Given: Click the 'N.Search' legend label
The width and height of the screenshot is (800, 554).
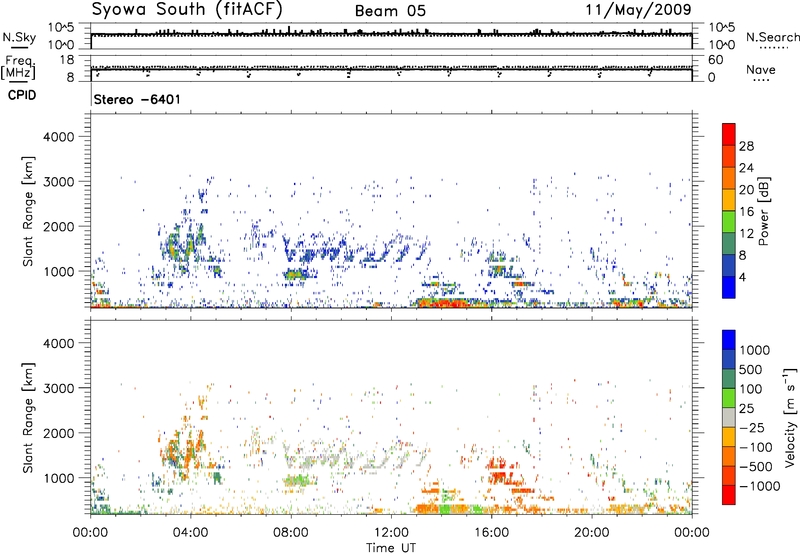Looking at the screenshot, I should pyautogui.click(x=772, y=37).
